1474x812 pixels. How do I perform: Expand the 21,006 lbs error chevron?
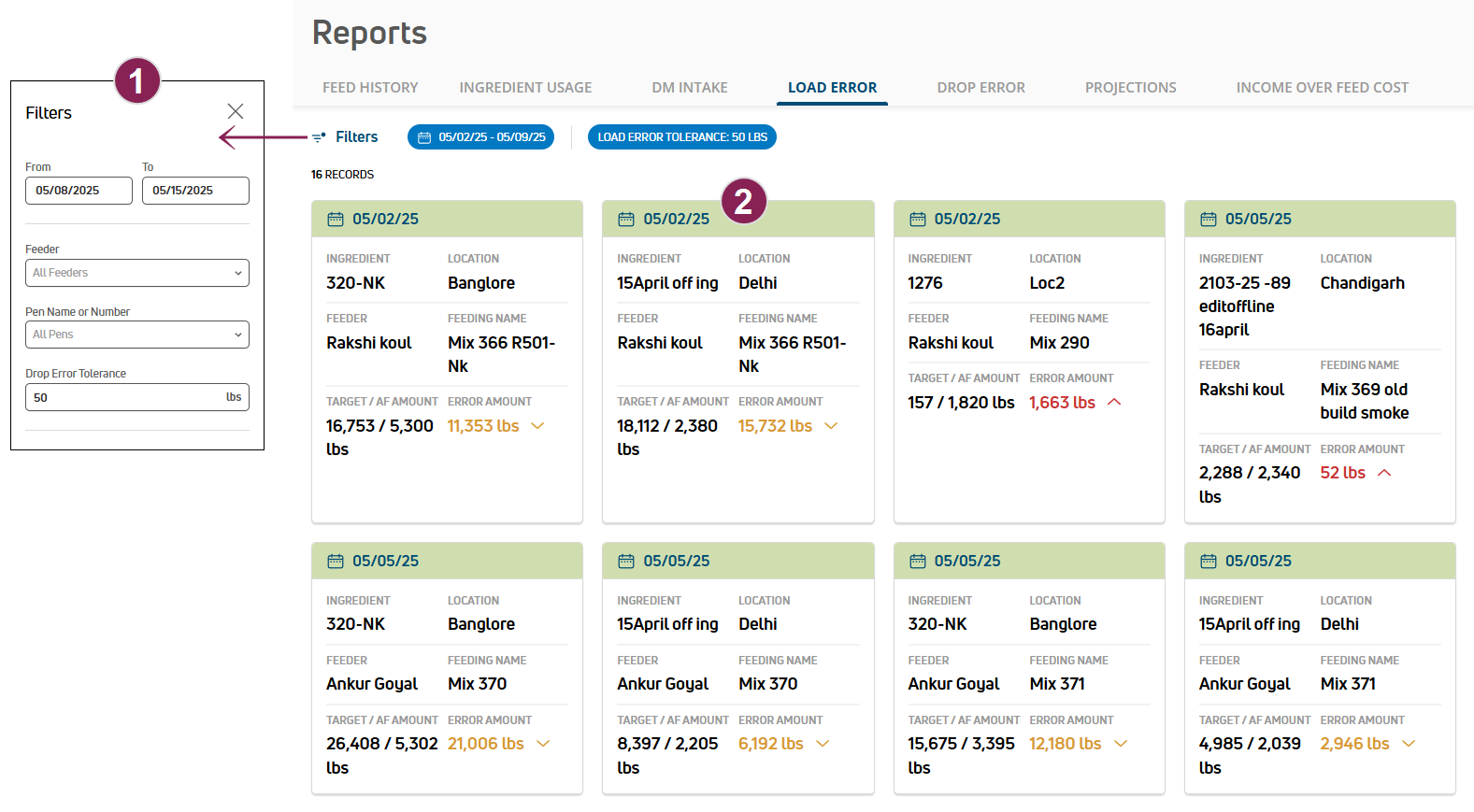click(543, 744)
